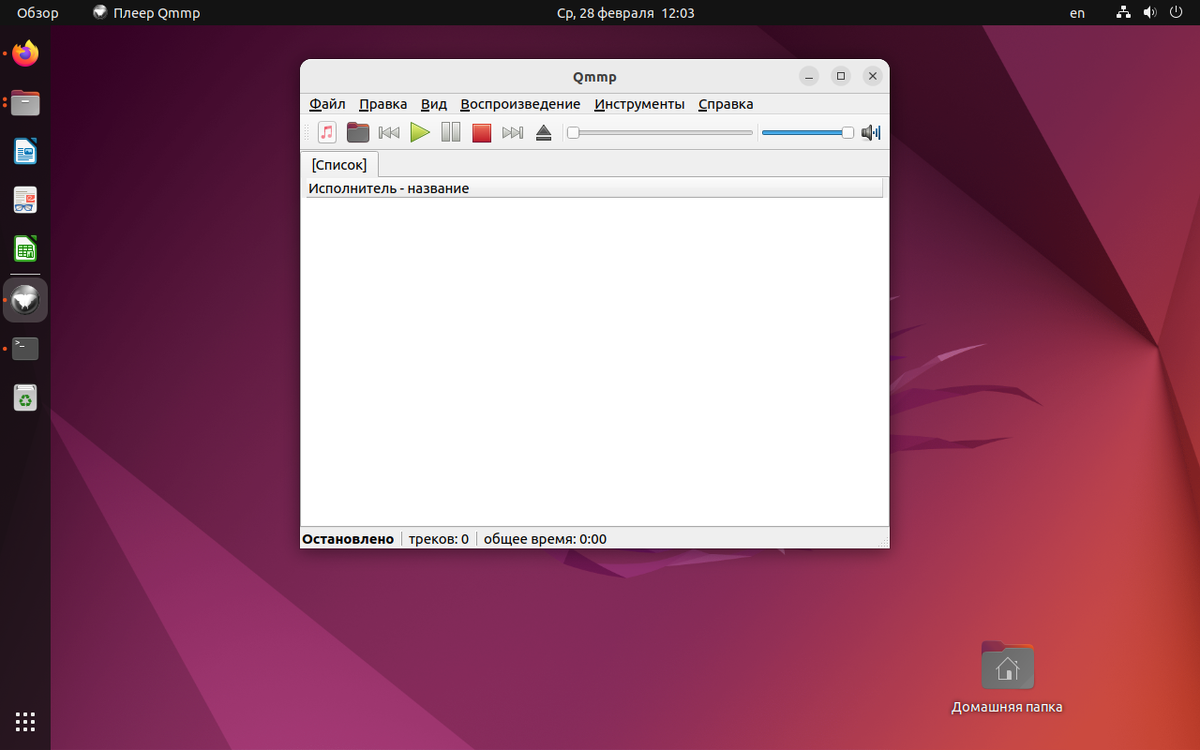Click the Остановлено status text
The width and height of the screenshot is (1200, 750).
tap(348, 539)
